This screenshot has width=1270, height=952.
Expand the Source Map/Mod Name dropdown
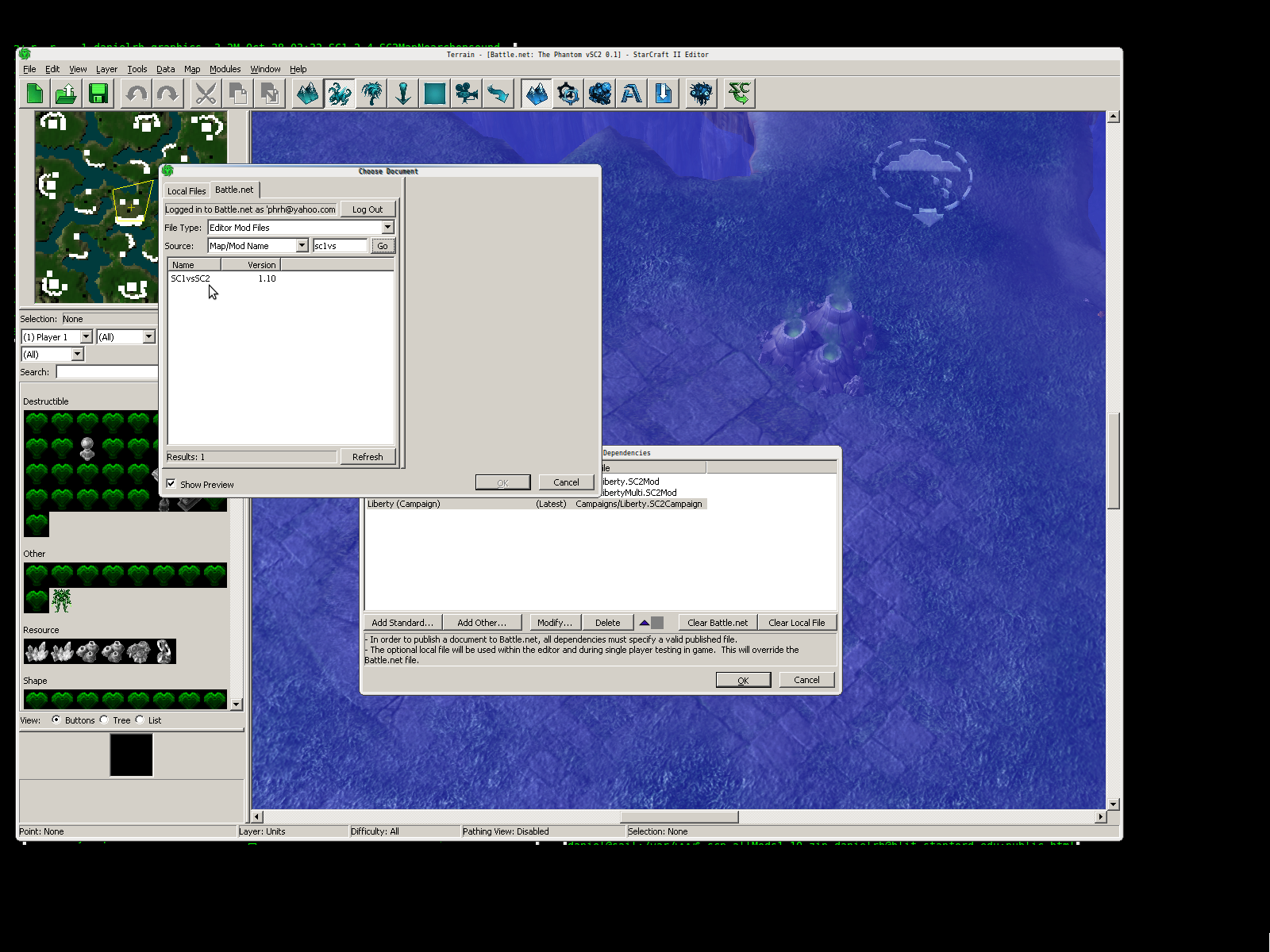tap(302, 246)
